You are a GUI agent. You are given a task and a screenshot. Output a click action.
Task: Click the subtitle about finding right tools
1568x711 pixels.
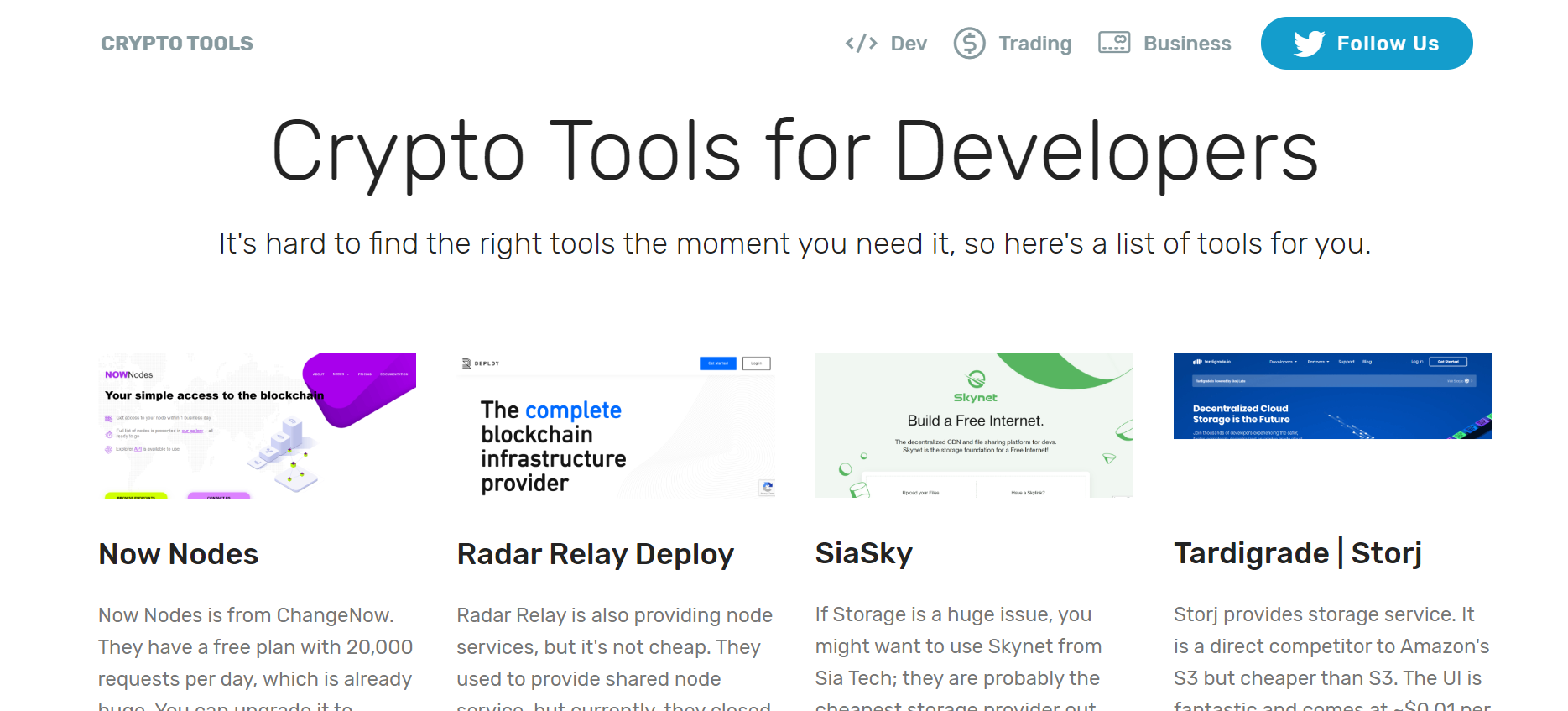point(794,244)
